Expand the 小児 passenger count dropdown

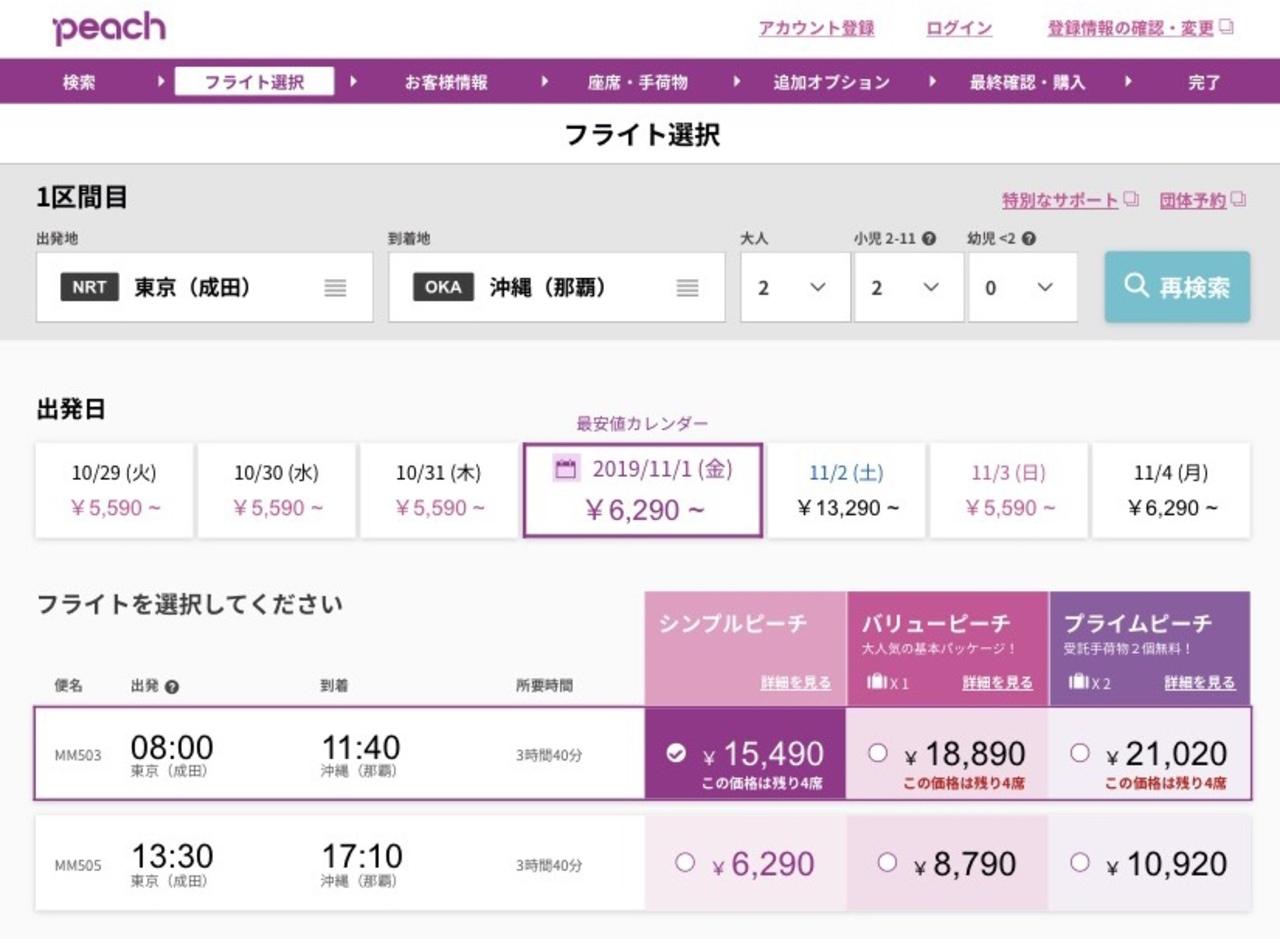point(909,288)
